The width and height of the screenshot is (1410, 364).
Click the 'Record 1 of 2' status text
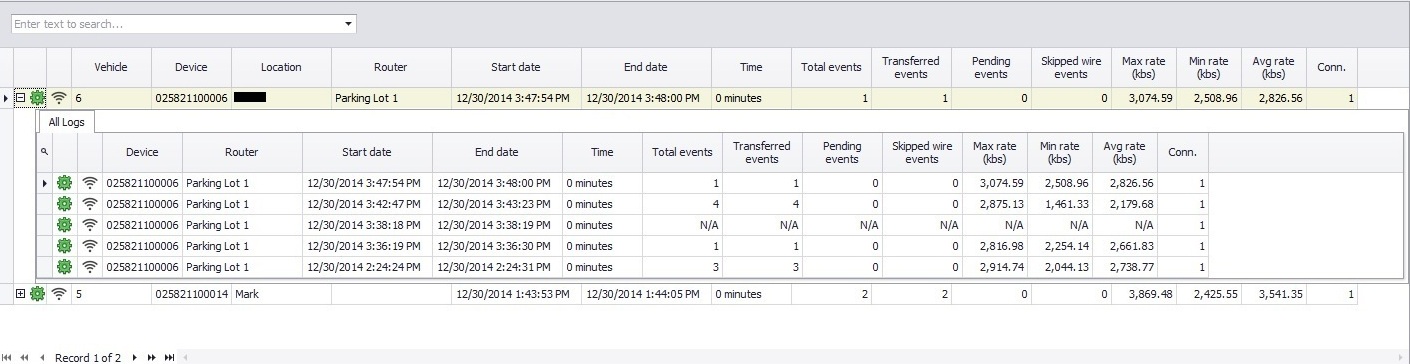[88, 357]
